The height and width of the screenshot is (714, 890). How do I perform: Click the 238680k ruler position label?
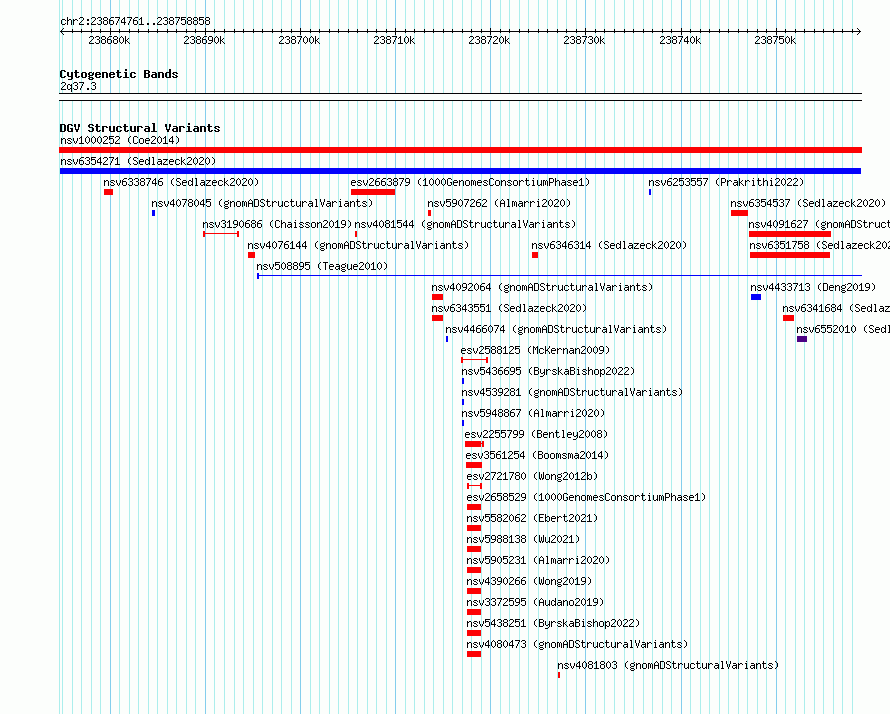(x=109, y=40)
